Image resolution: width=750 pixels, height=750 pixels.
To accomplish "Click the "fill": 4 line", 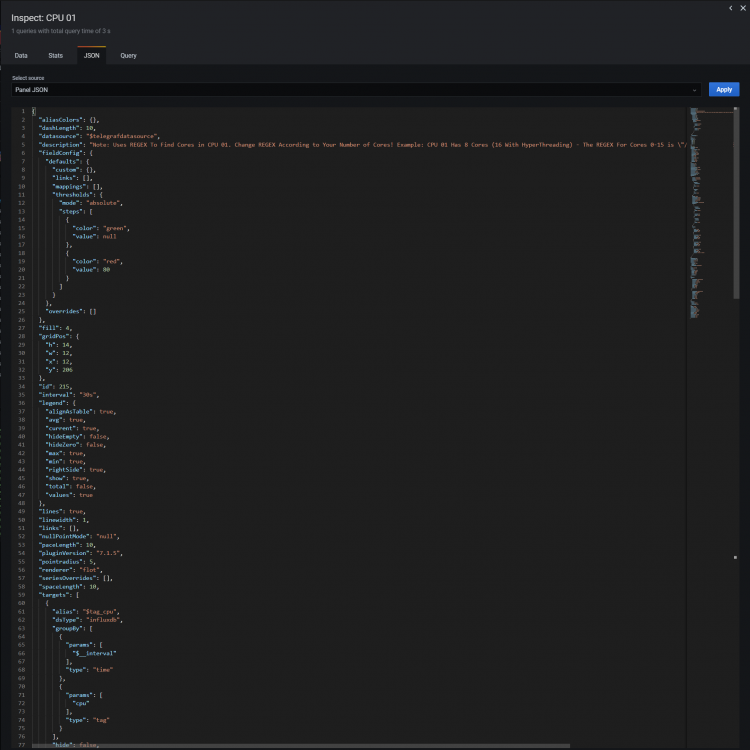I will click(x=55, y=328).
